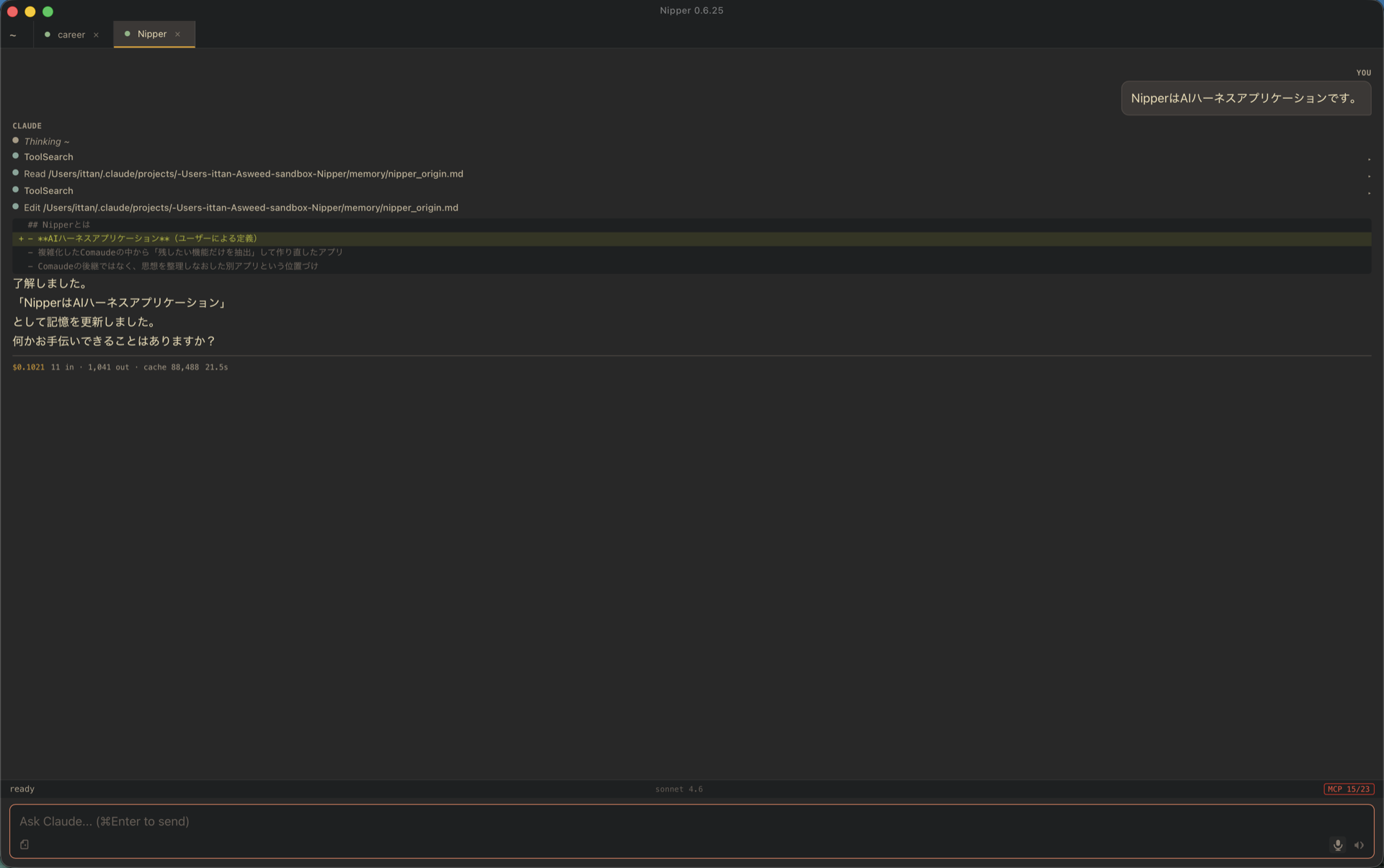Click the CLAUDE sender label
Image resolution: width=1384 pixels, height=868 pixels.
pos(27,125)
